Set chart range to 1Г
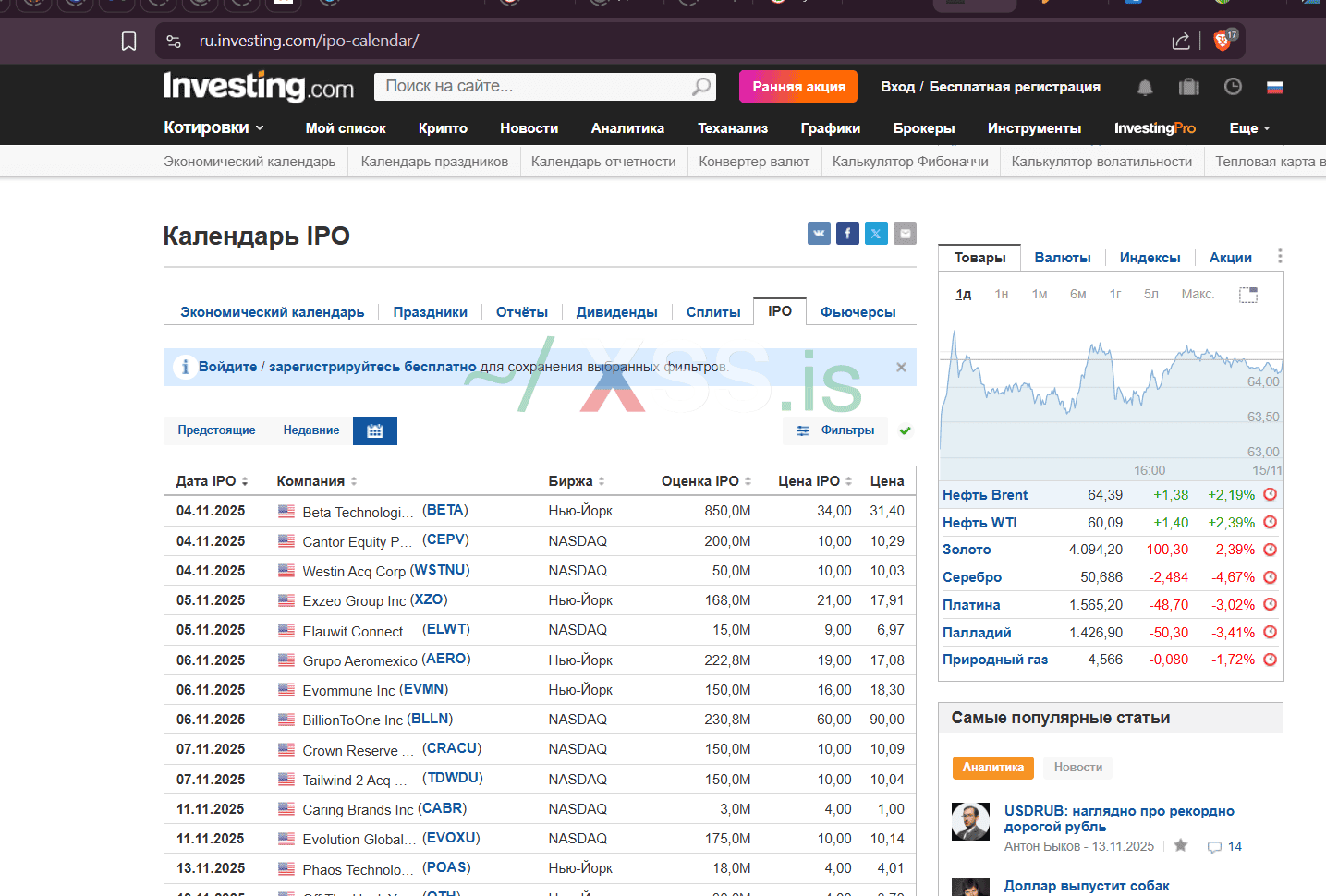This screenshot has width=1326, height=896. 1115,295
